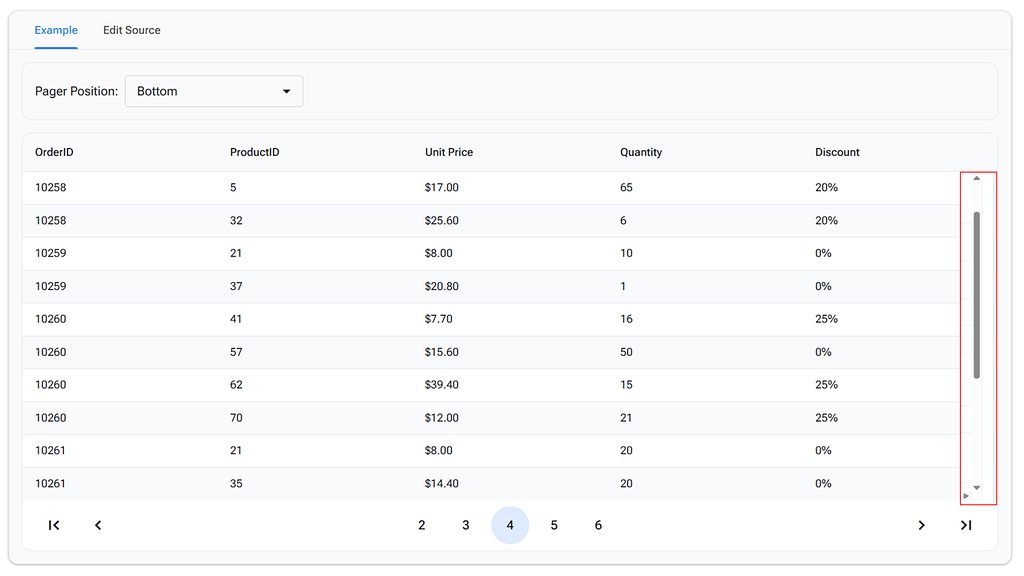Click the Unit Price column header
The image size is (1024, 576).
[448, 152]
